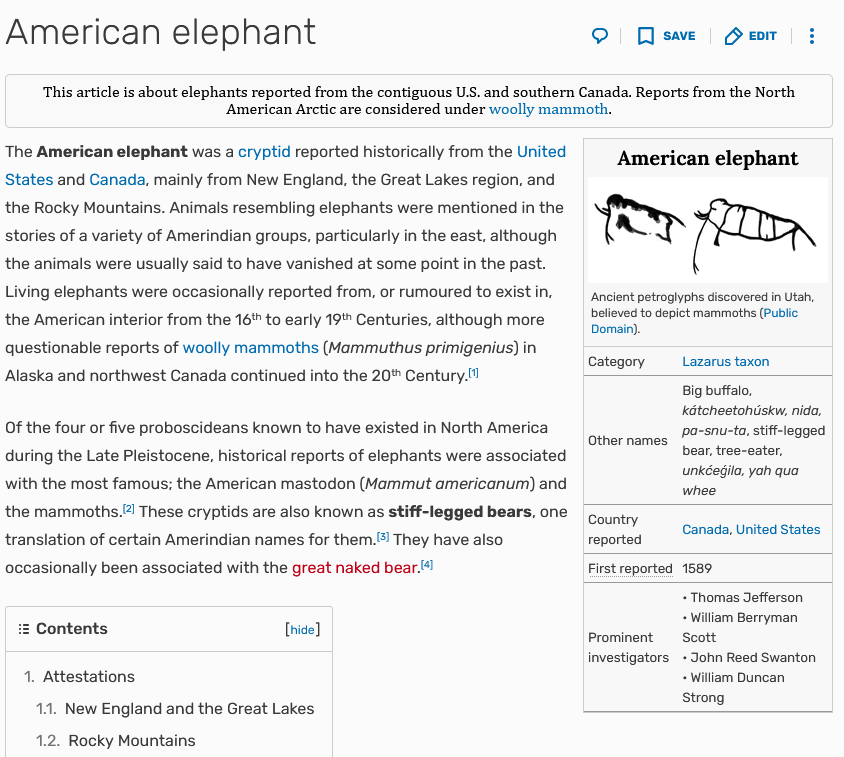Click the pencil icon next to EDIT
Screen dimensions: 844x757
[733, 36]
